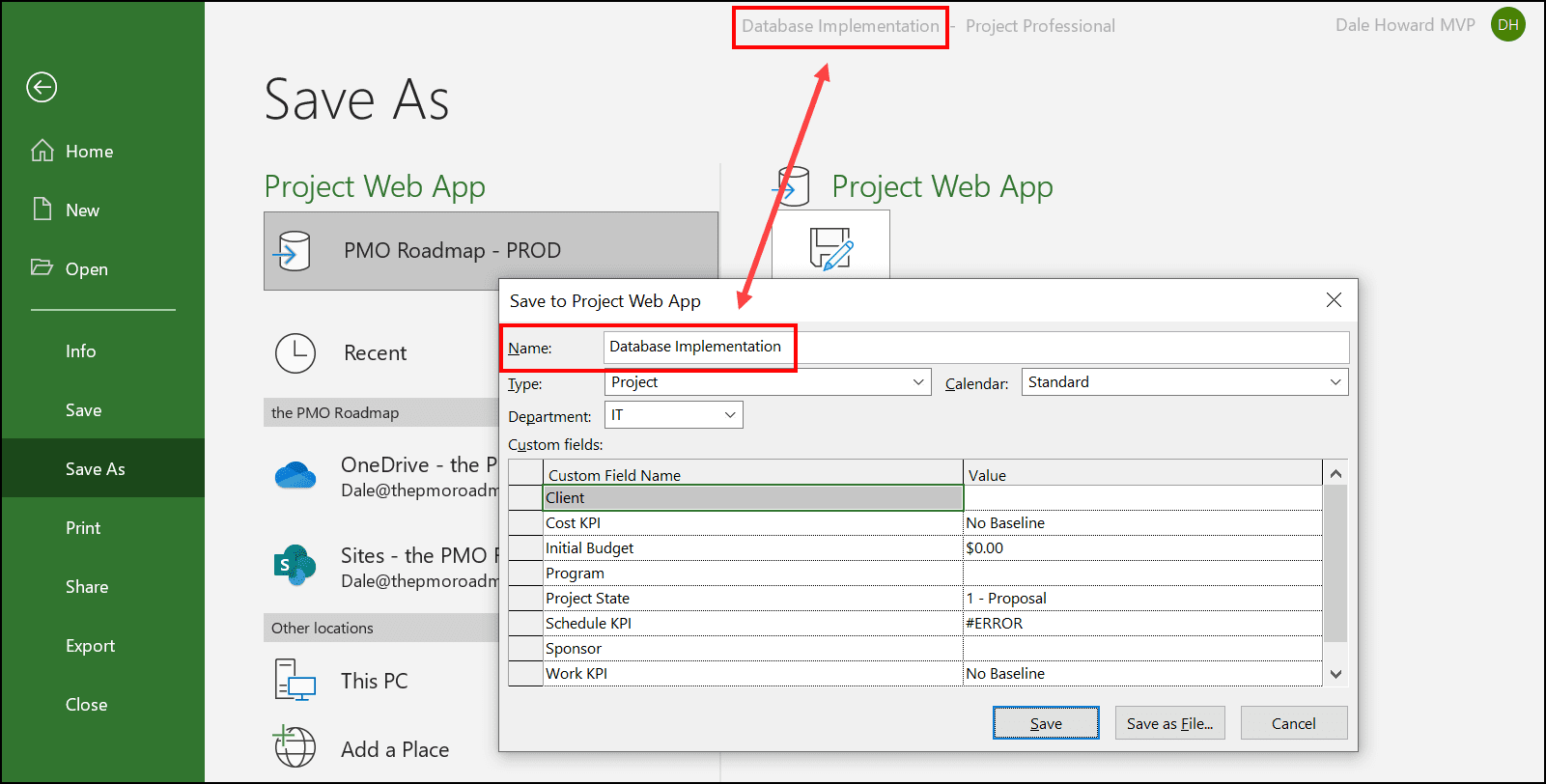Image resolution: width=1546 pixels, height=784 pixels.
Task: Click the Save button in the dialog
Action: click(1046, 723)
